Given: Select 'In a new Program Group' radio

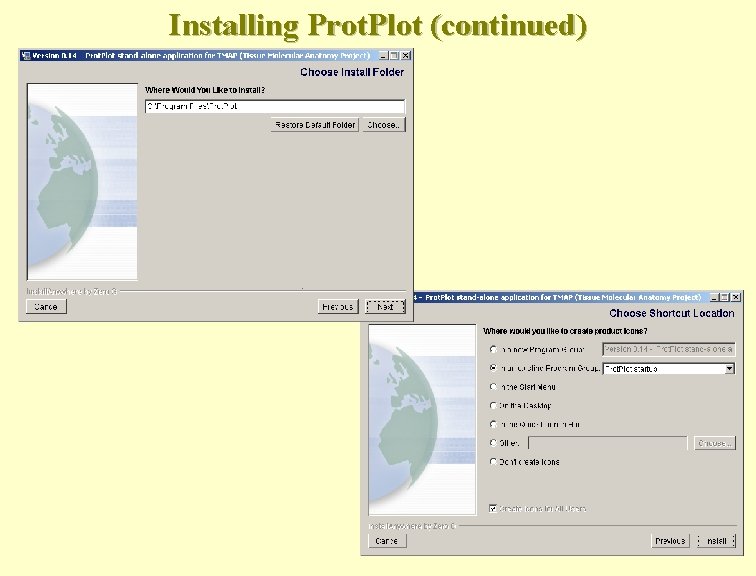Looking at the screenshot, I should (493, 349).
